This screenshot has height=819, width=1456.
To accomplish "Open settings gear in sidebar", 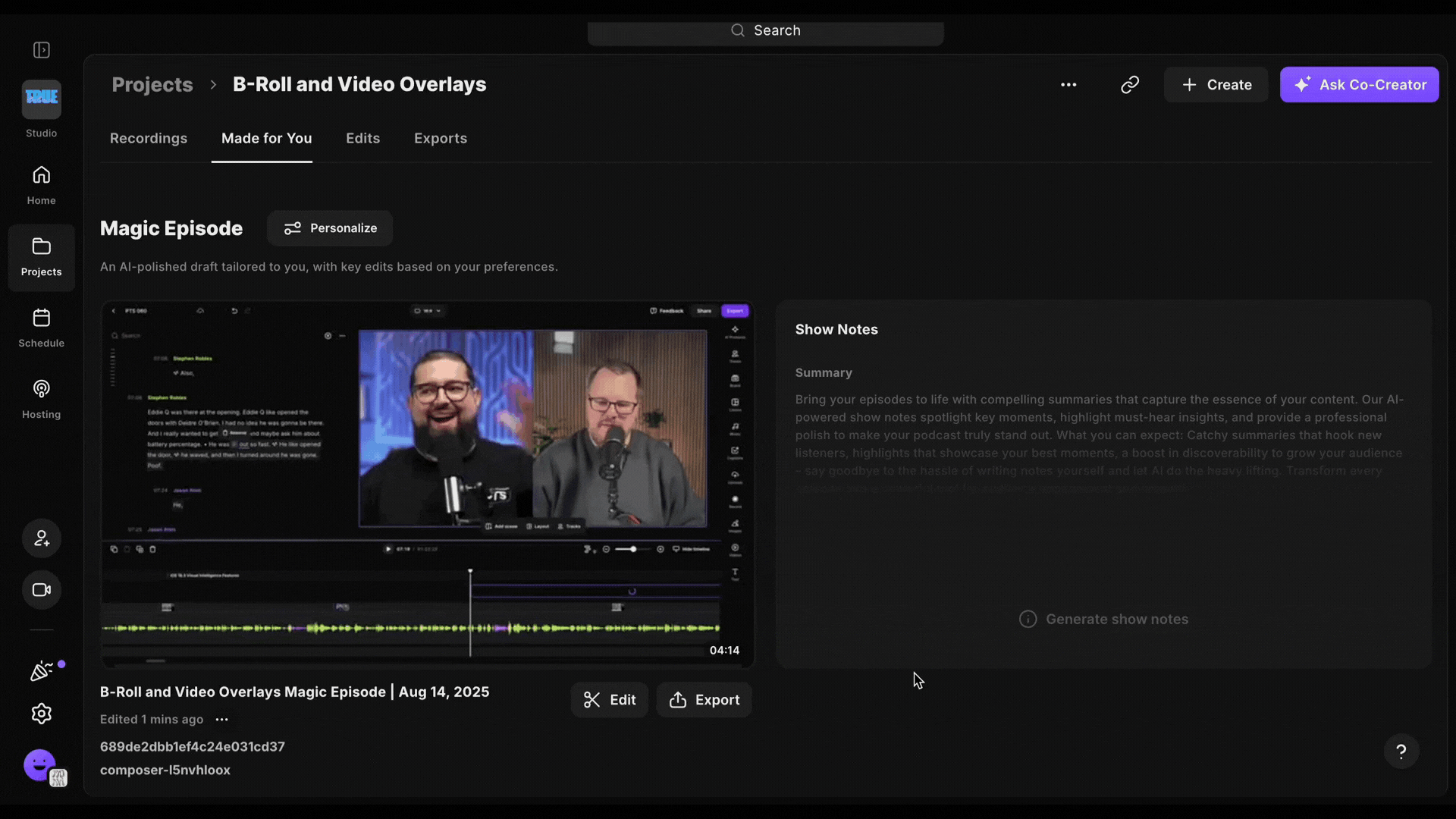I will point(42,714).
